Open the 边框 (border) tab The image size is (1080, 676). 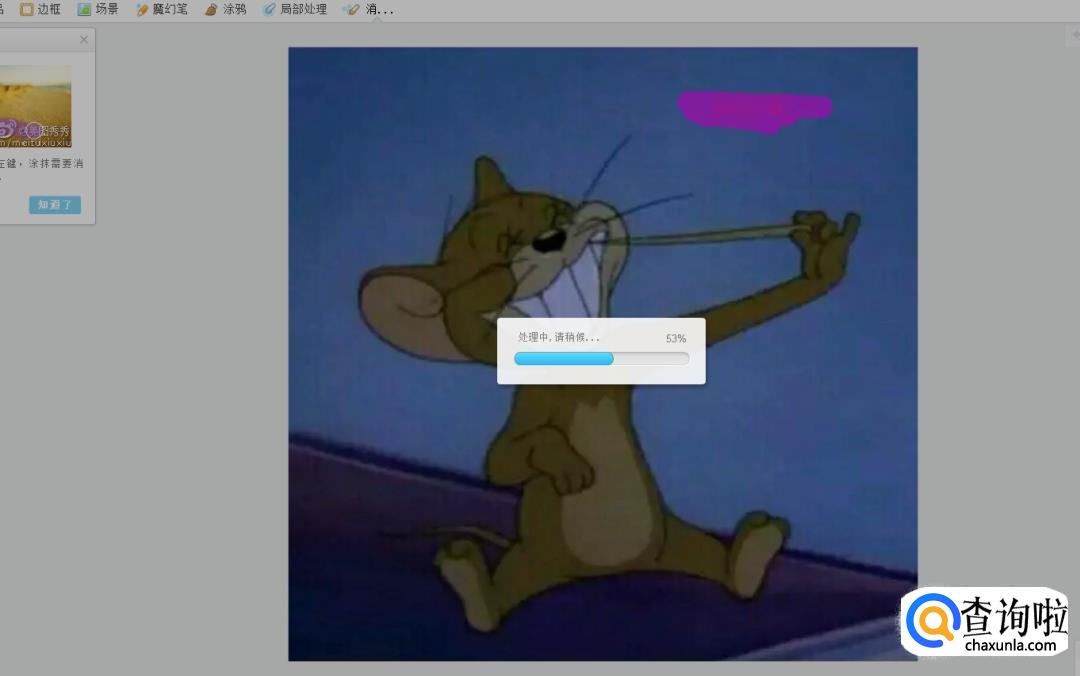(41, 10)
